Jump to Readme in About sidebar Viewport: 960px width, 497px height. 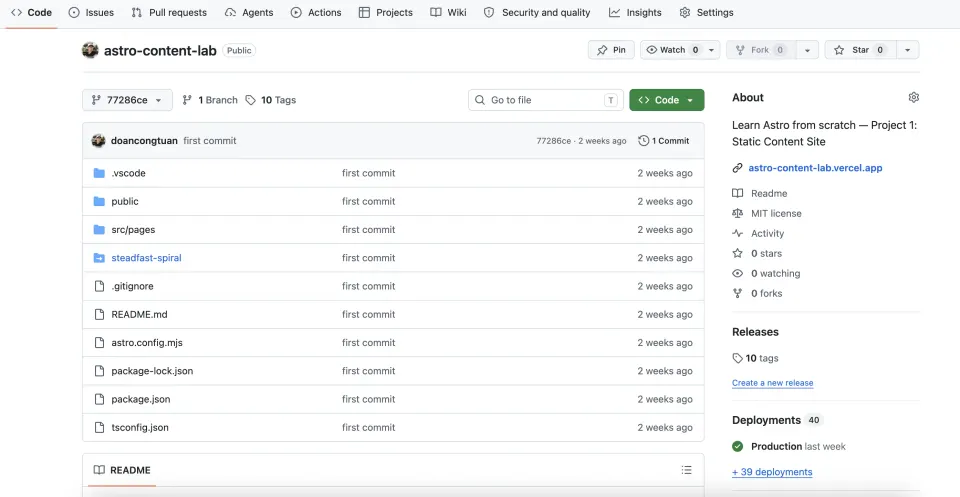(769, 193)
